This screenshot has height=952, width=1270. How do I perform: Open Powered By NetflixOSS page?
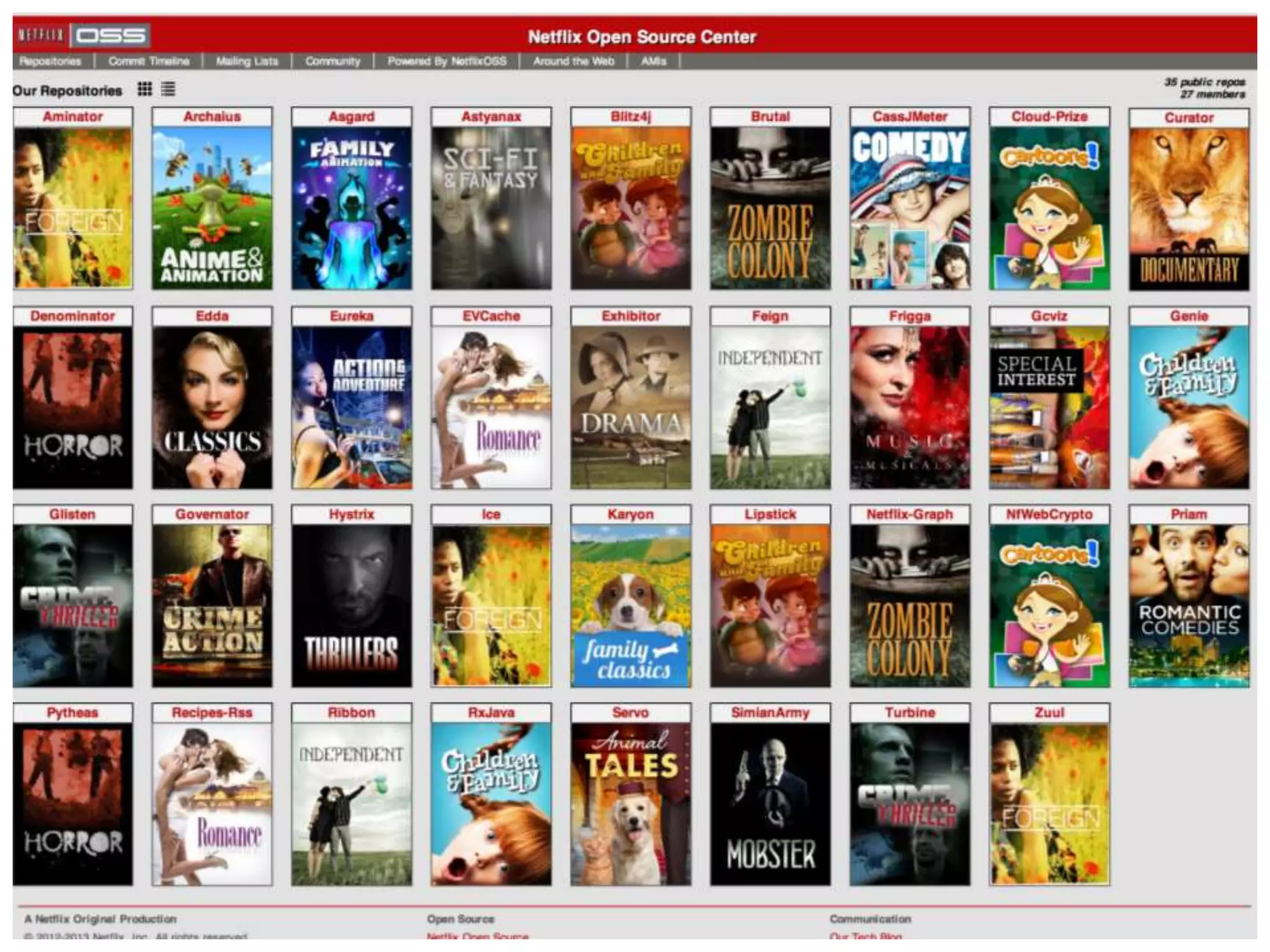(446, 61)
